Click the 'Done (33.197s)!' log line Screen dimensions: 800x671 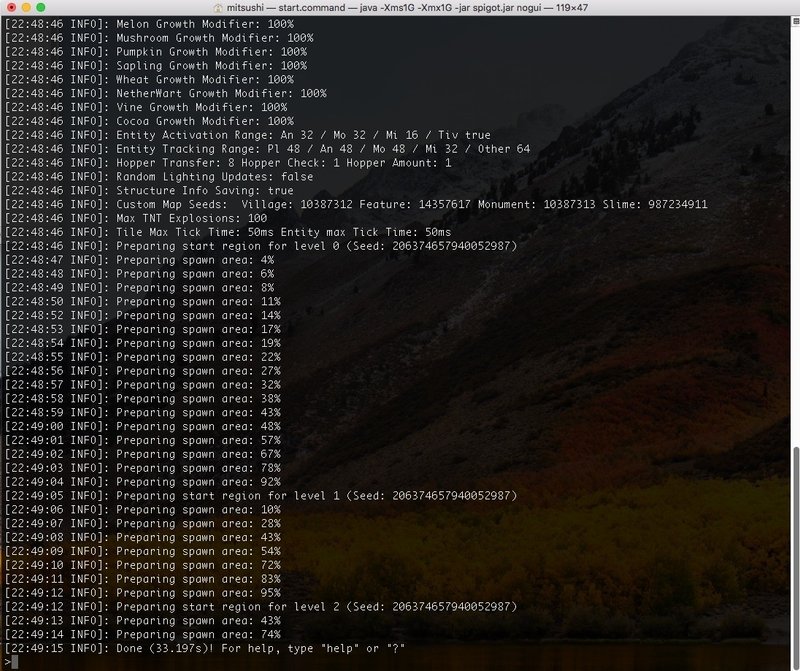[205, 649]
